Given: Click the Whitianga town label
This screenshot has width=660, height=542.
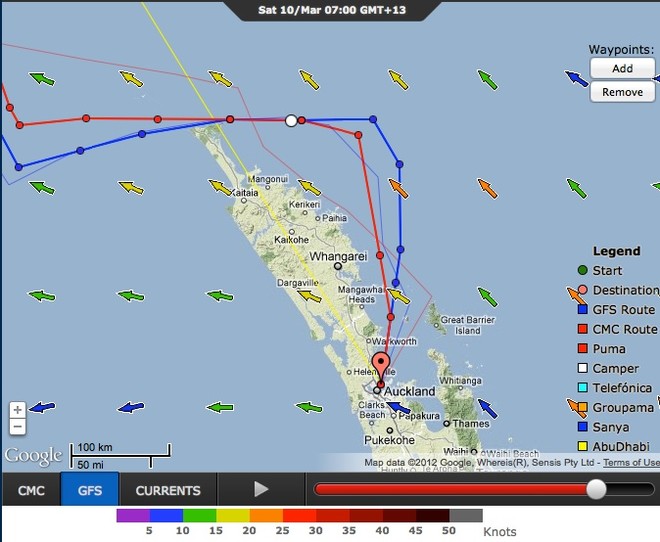Looking at the screenshot, I should (x=460, y=380).
